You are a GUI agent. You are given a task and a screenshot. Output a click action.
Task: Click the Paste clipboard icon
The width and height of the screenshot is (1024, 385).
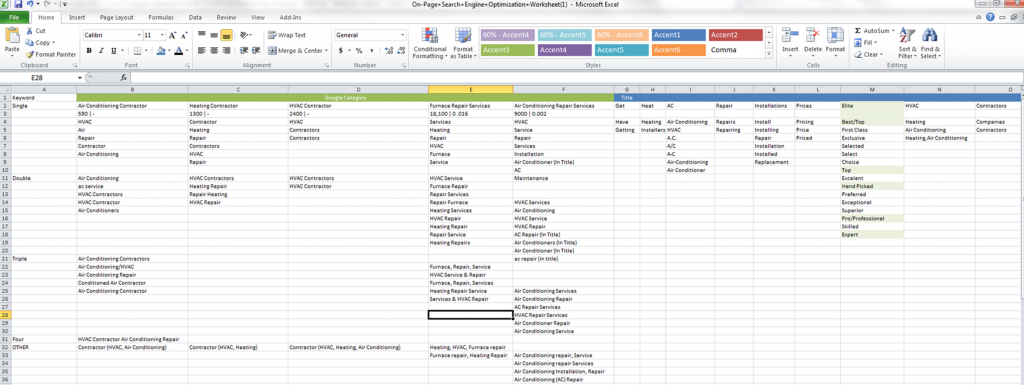click(x=12, y=36)
